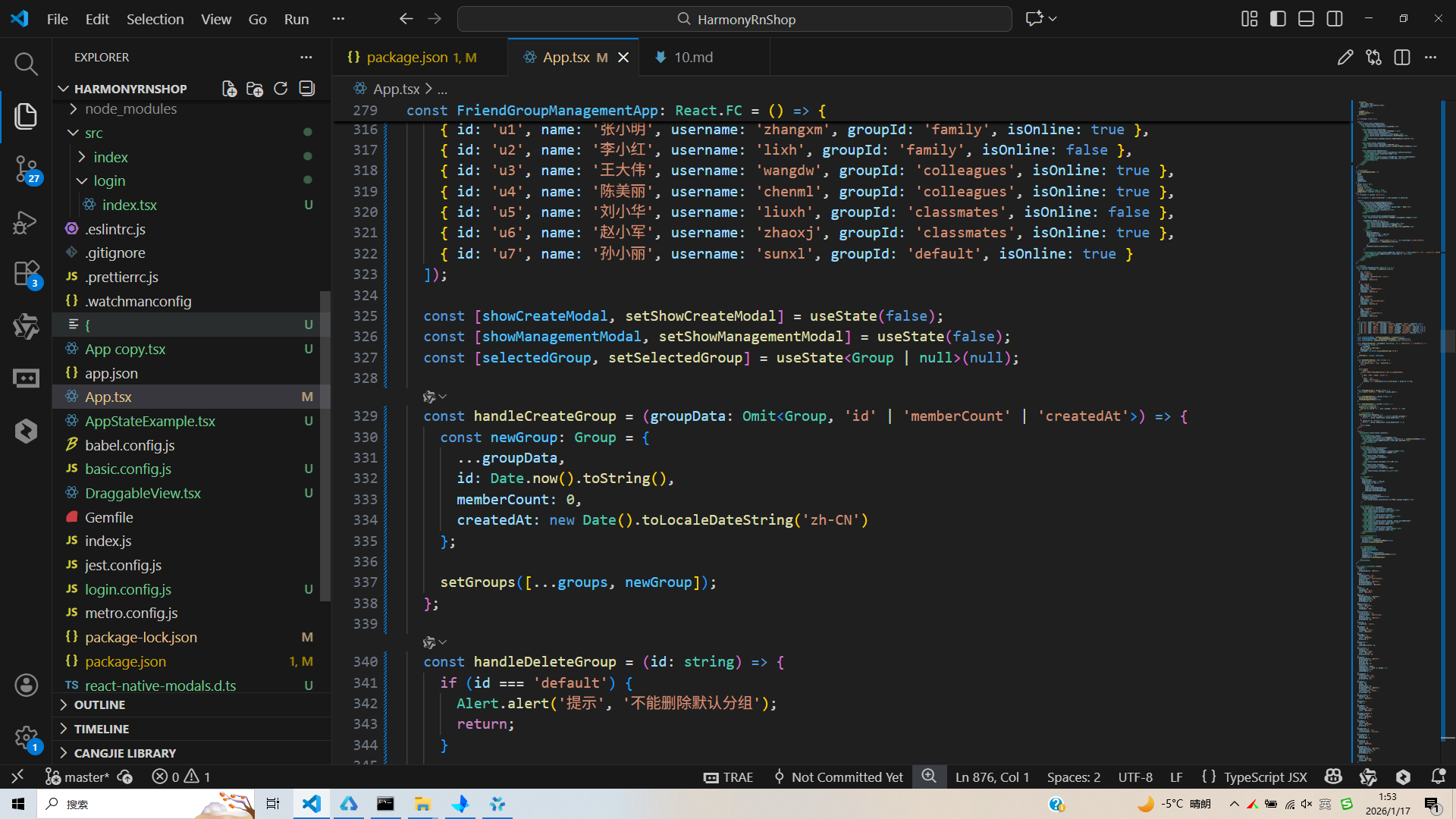The image size is (1456, 819).
Task: Switch to the package.json tab
Action: (x=407, y=58)
